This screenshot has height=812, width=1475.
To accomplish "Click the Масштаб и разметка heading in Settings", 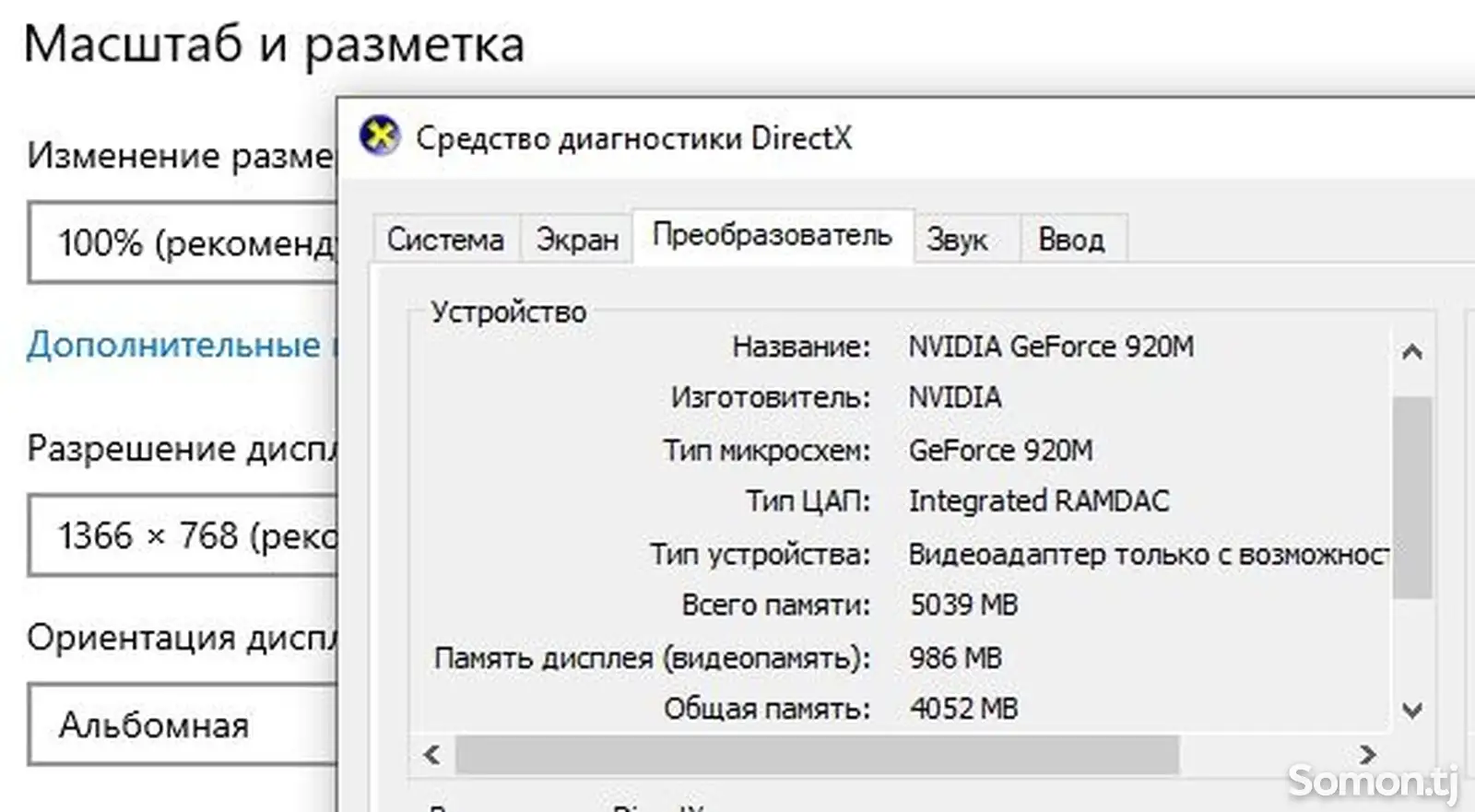I will 274,44.
